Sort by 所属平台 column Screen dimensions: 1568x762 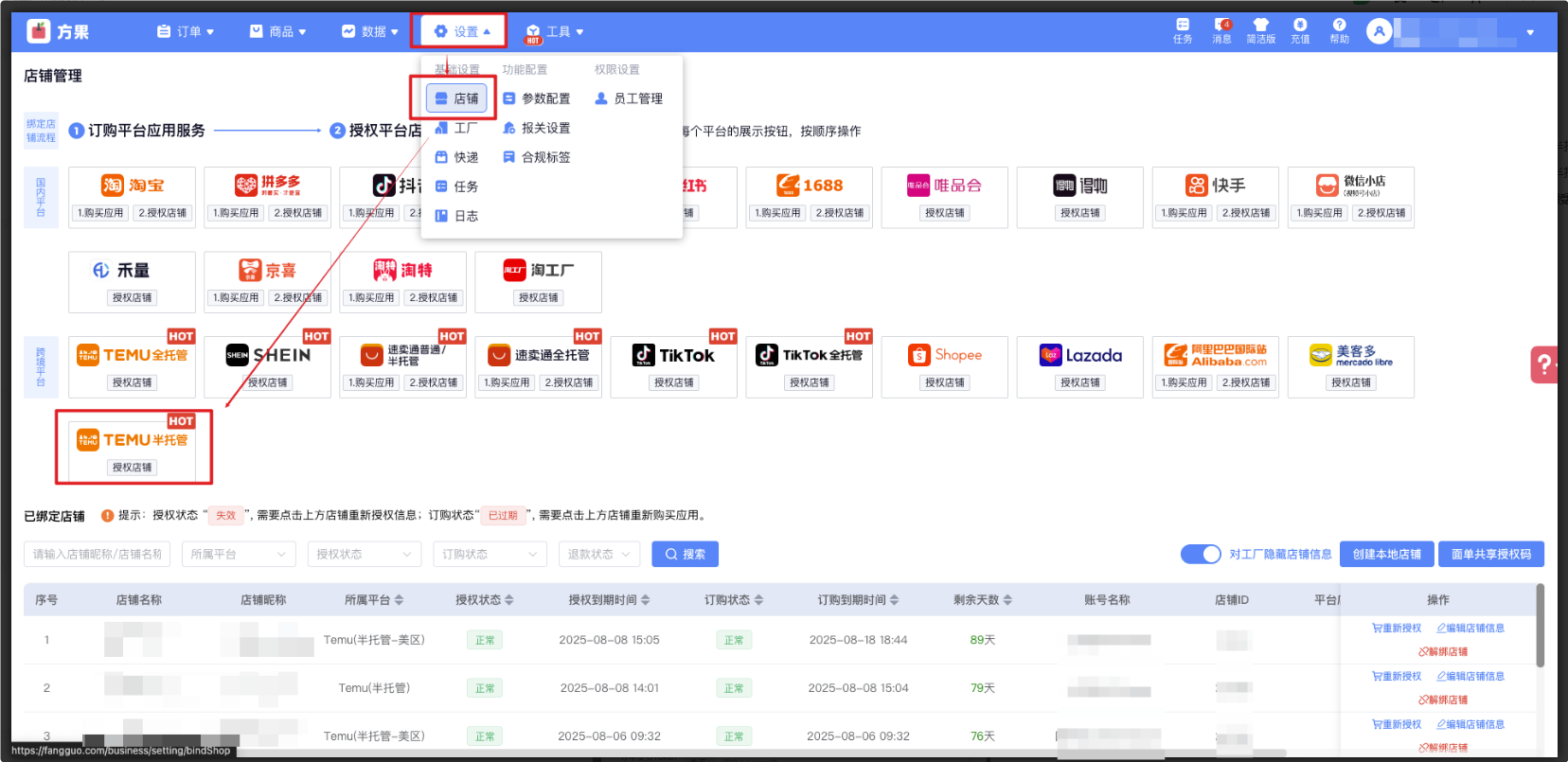point(399,600)
